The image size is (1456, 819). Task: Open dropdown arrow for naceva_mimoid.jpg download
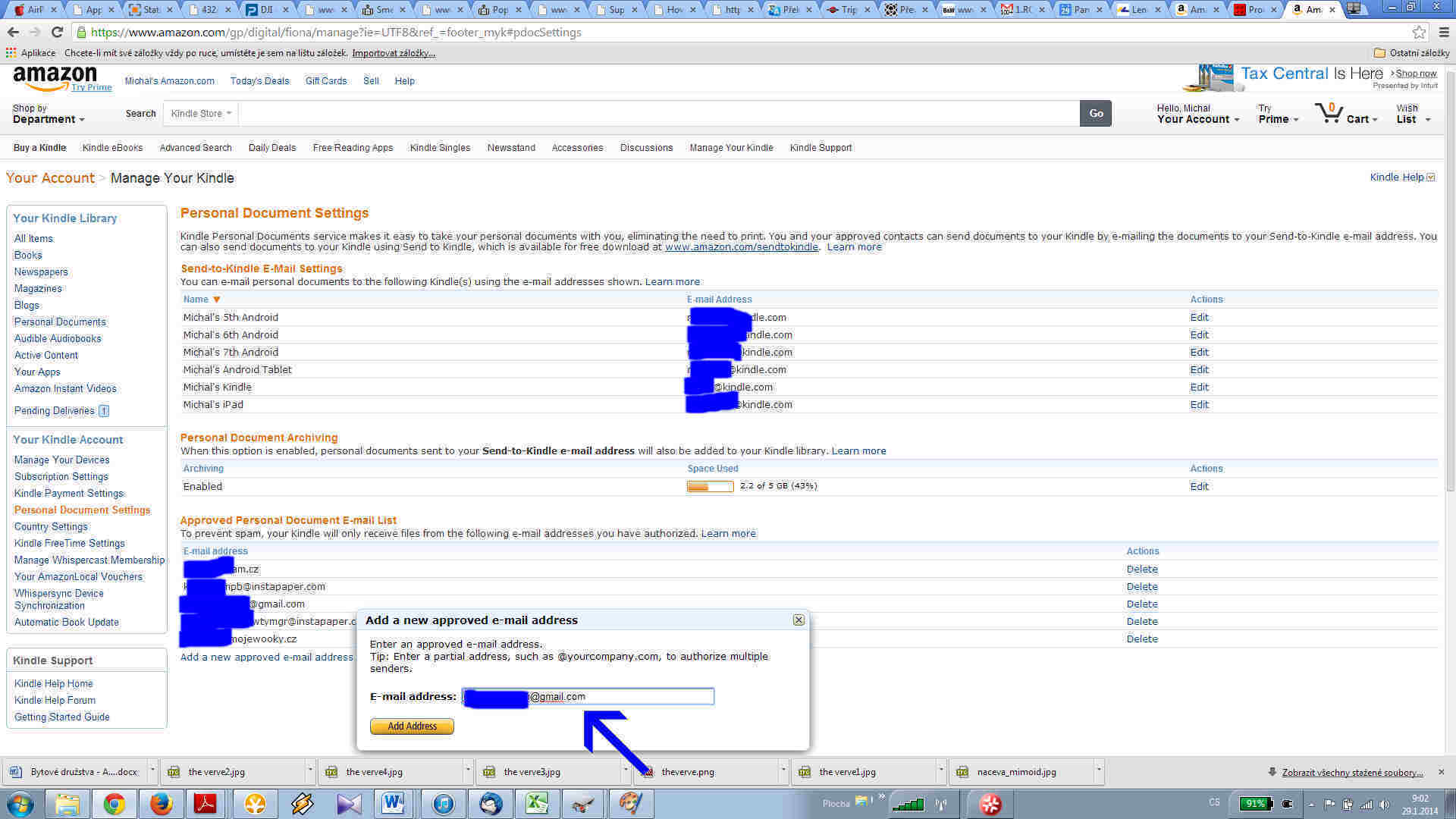1098,772
